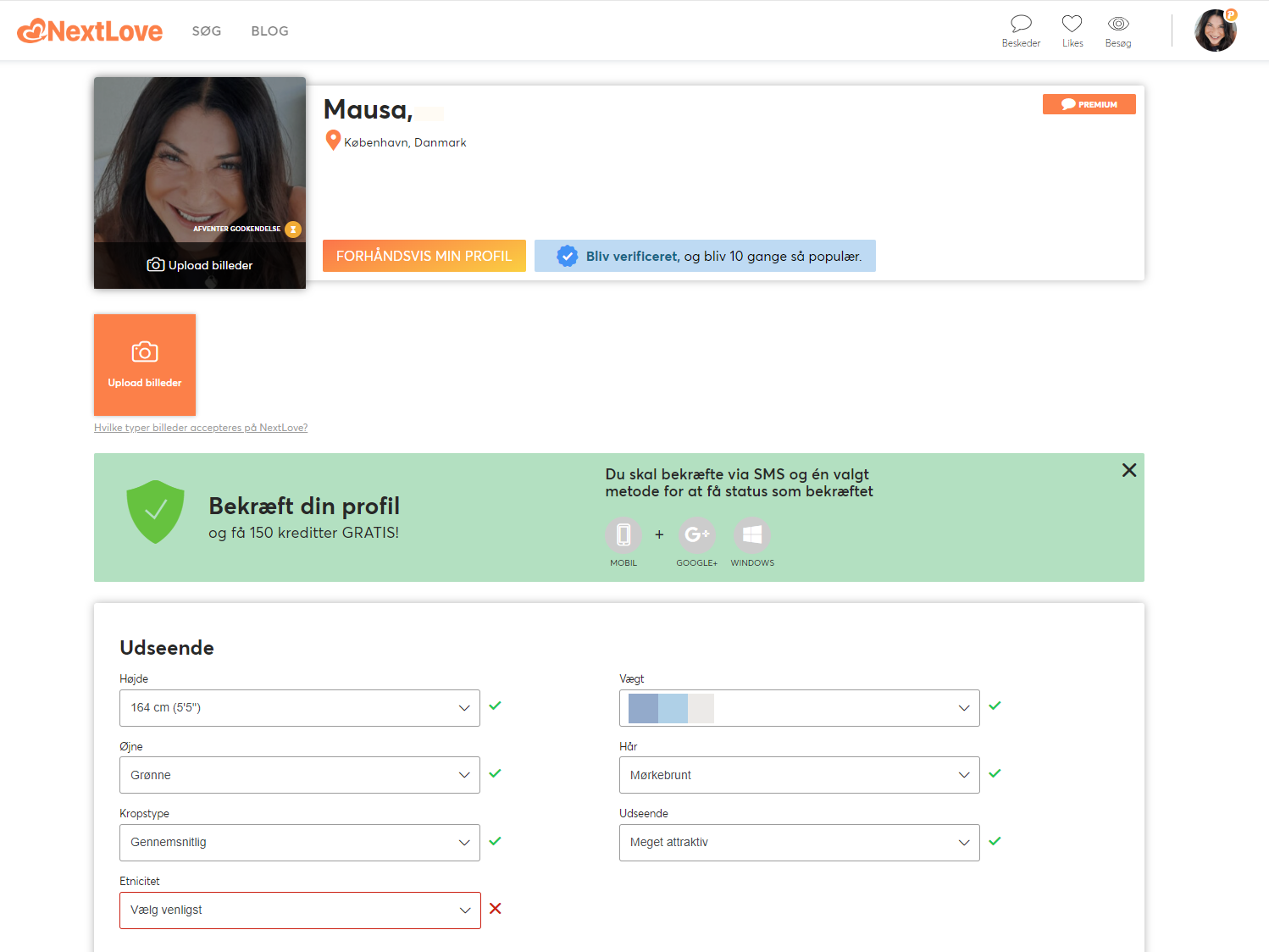Viewport: 1269px width, 952px height.
Task: Choose GOOGLE+ verification icon
Action: pyautogui.click(x=697, y=534)
